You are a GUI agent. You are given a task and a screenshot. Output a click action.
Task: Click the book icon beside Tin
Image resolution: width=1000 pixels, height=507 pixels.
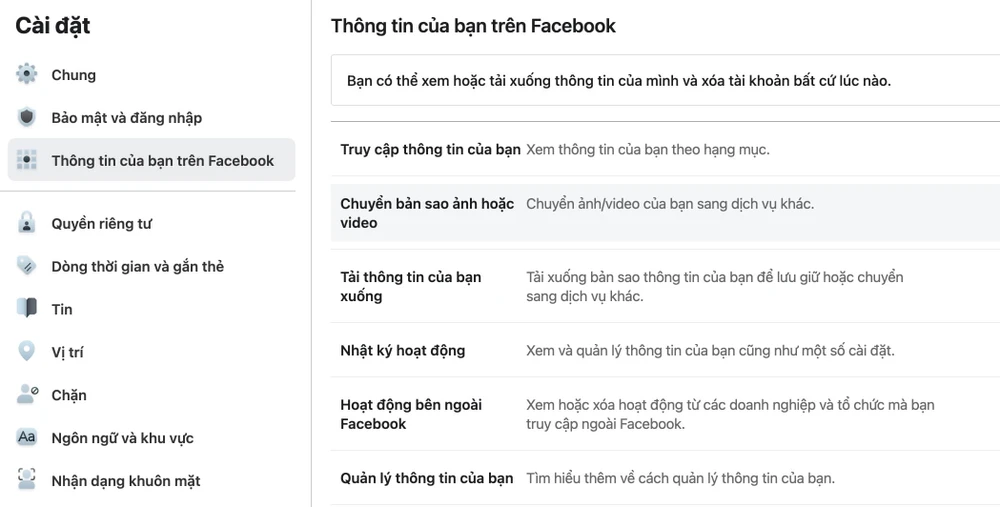[27, 309]
